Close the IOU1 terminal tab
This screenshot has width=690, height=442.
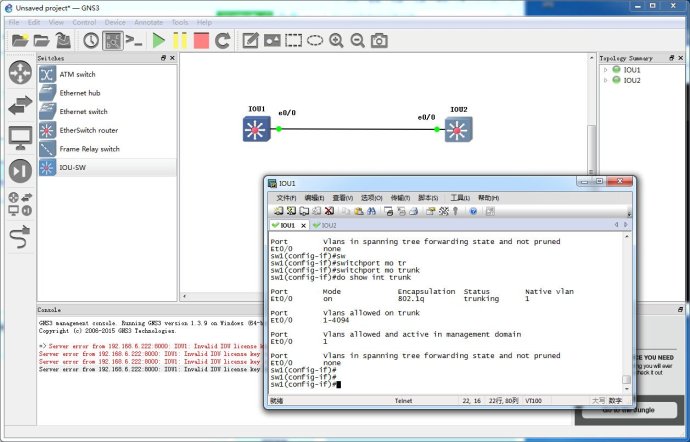[x=303, y=225]
